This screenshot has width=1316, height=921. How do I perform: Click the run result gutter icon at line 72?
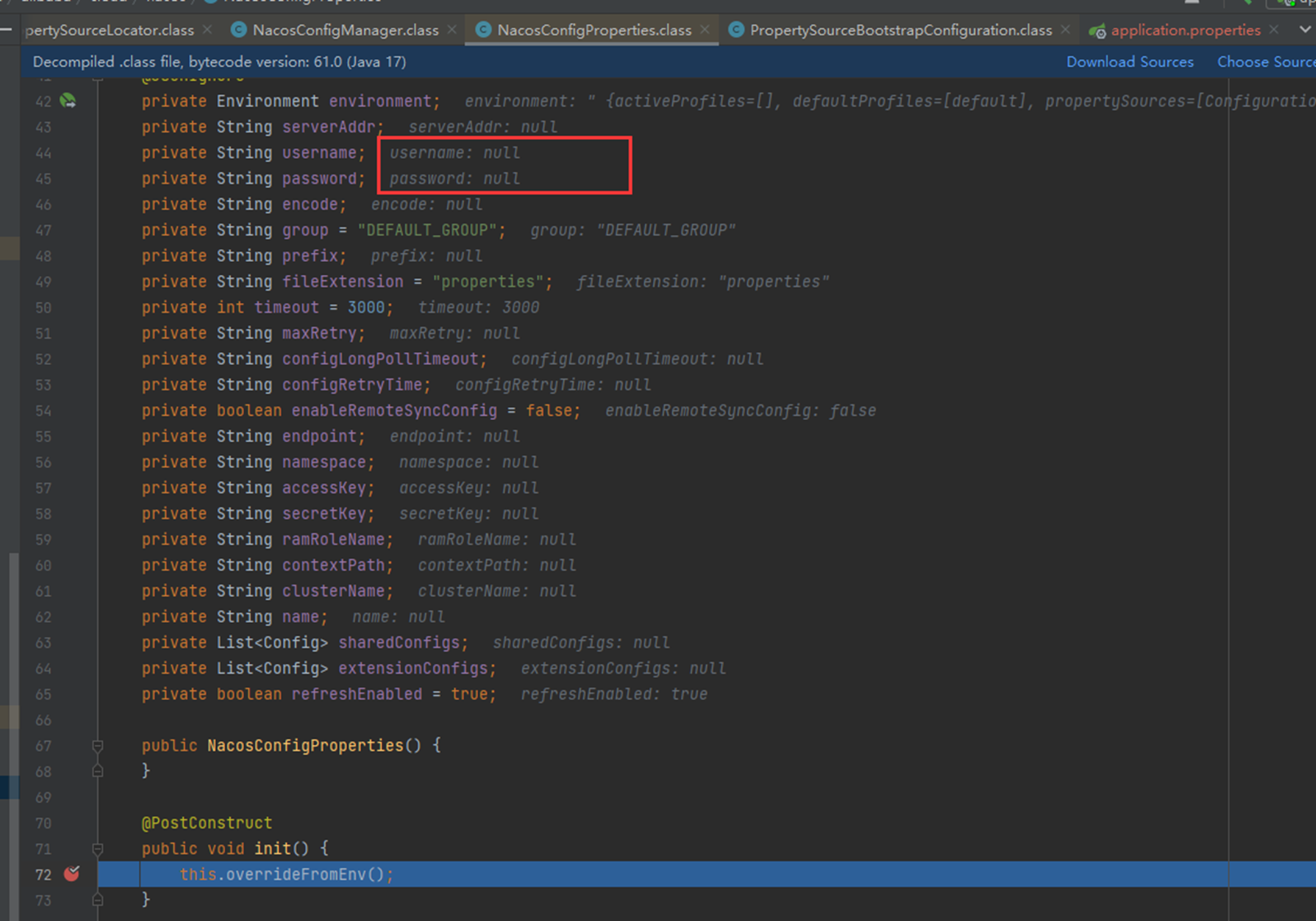point(72,874)
